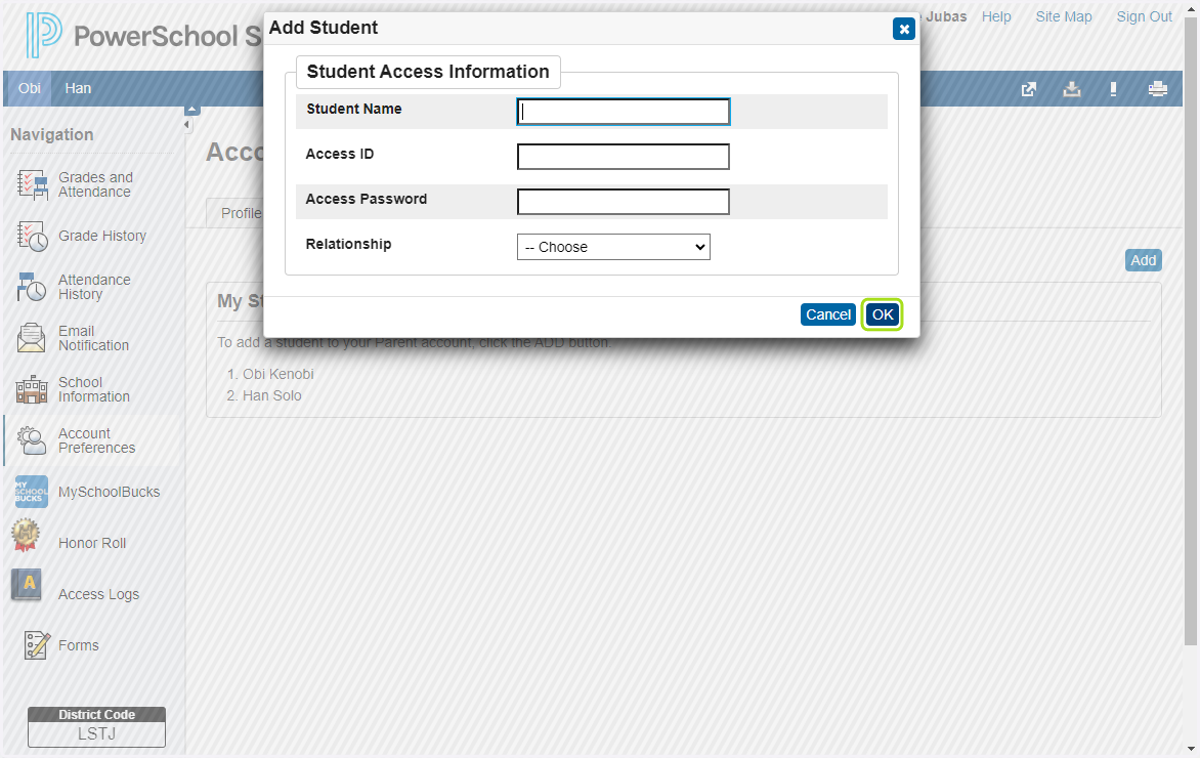
Task: Click the Honor Roll link
Action: pyautogui.click(x=92, y=543)
